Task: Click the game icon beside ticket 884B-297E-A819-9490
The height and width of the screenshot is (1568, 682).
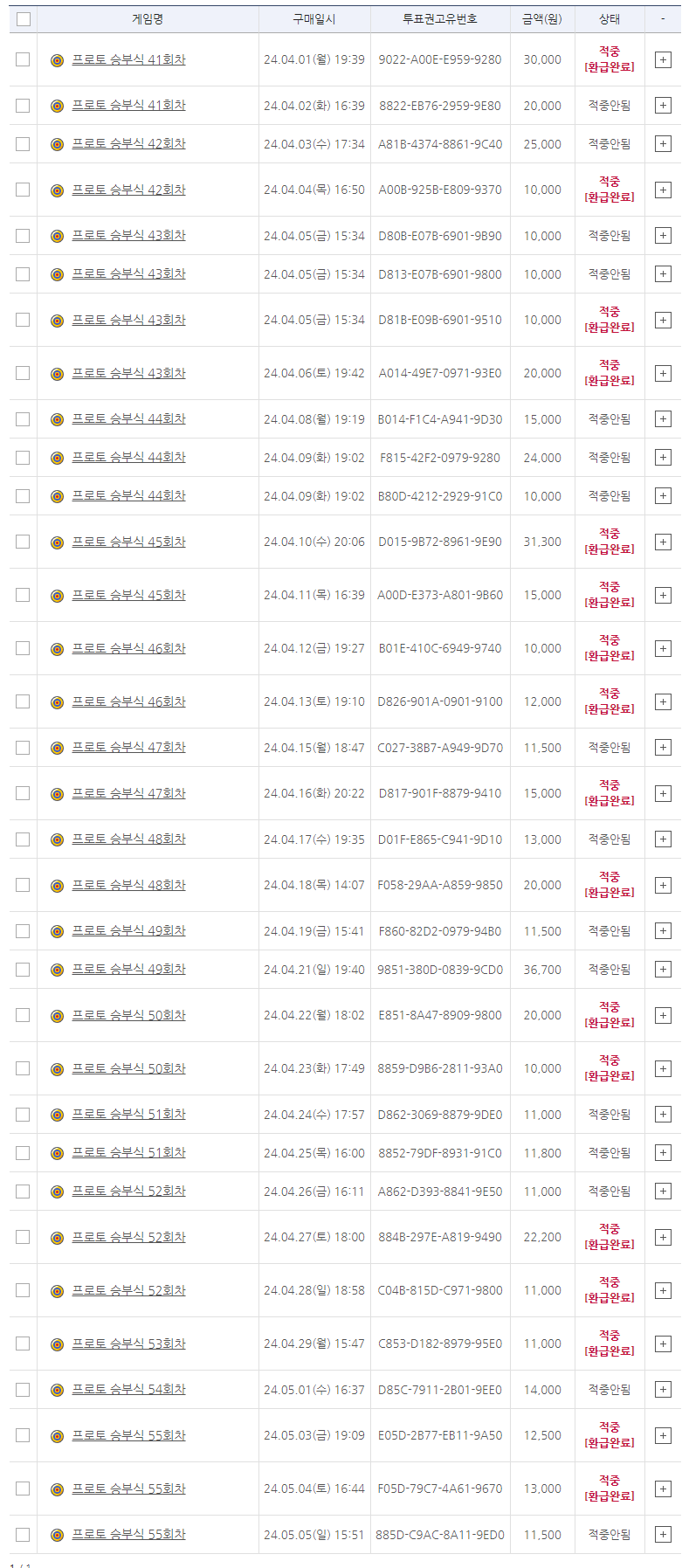Action: point(57,1238)
